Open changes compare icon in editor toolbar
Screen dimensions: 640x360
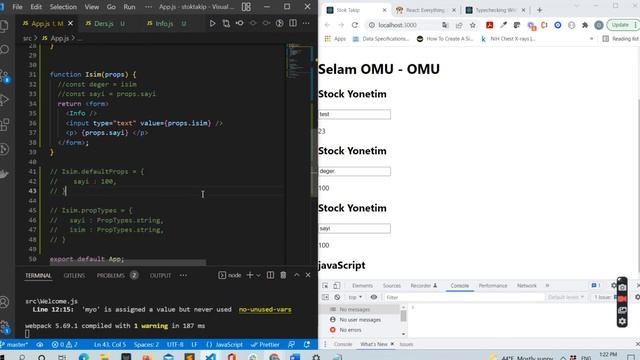point(226,24)
